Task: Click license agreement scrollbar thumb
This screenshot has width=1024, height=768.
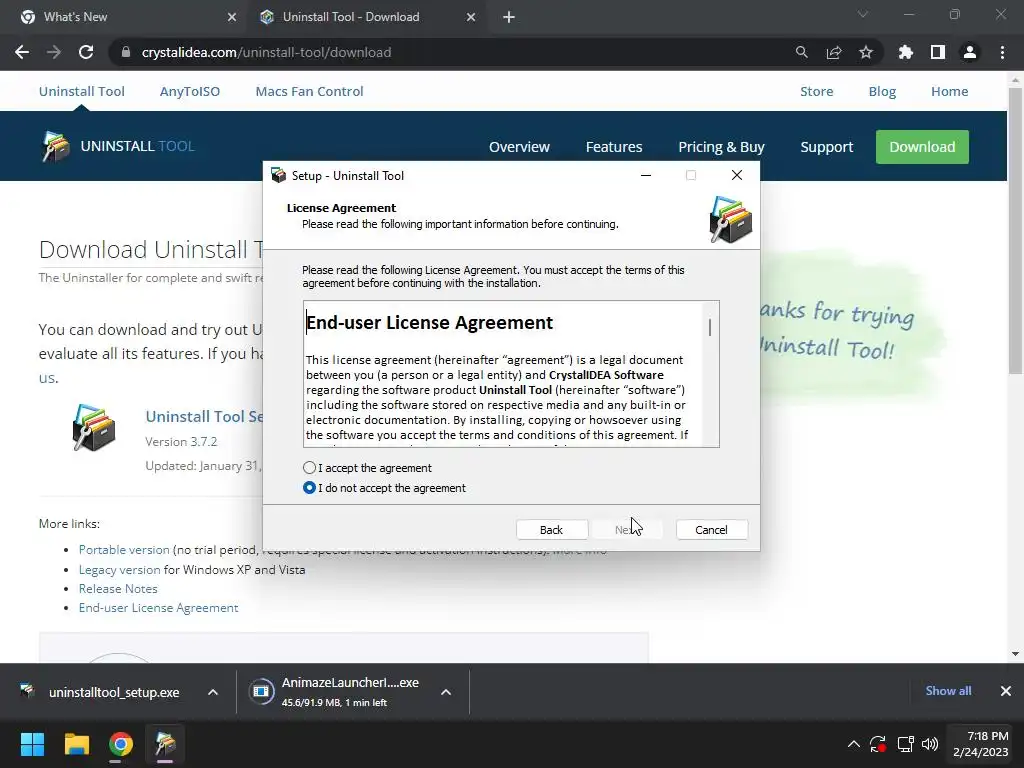Action: click(x=710, y=327)
